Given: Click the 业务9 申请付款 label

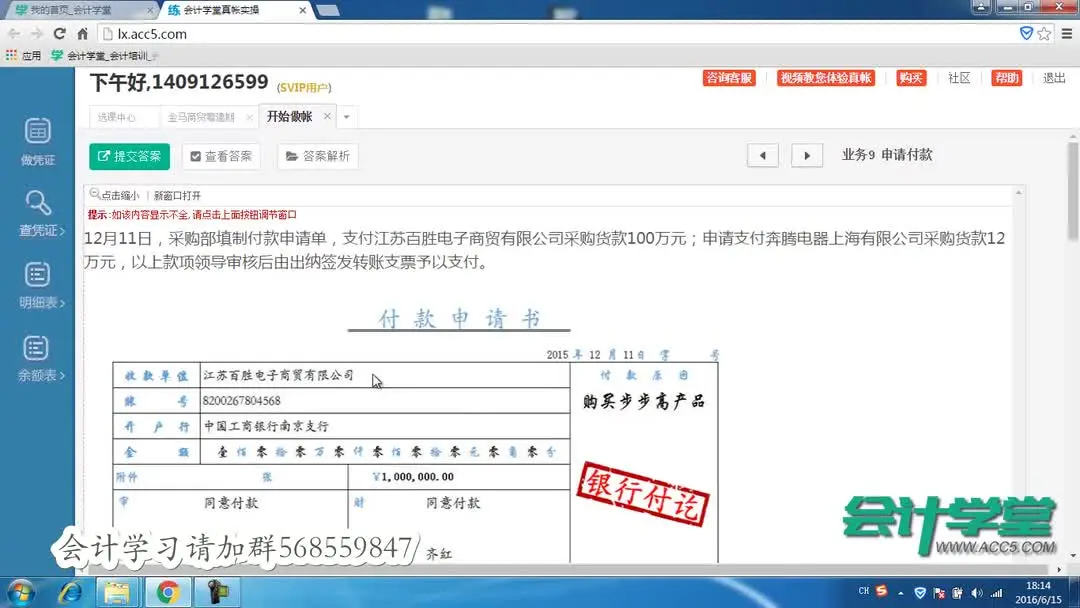Looking at the screenshot, I should click(x=887, y=155).
